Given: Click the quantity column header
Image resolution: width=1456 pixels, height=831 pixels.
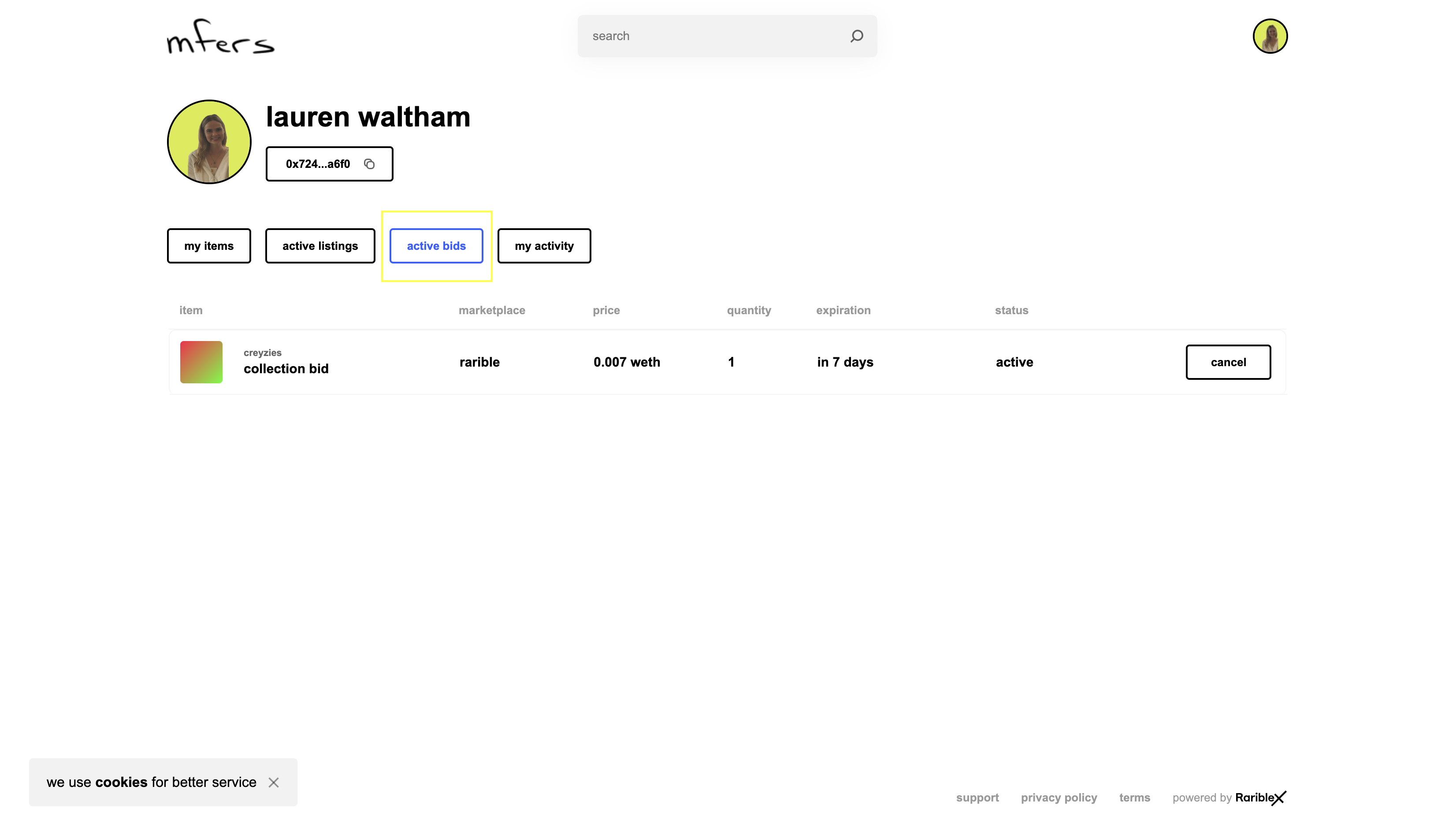Looking at the screenshot, I should [x=748, y=311].
